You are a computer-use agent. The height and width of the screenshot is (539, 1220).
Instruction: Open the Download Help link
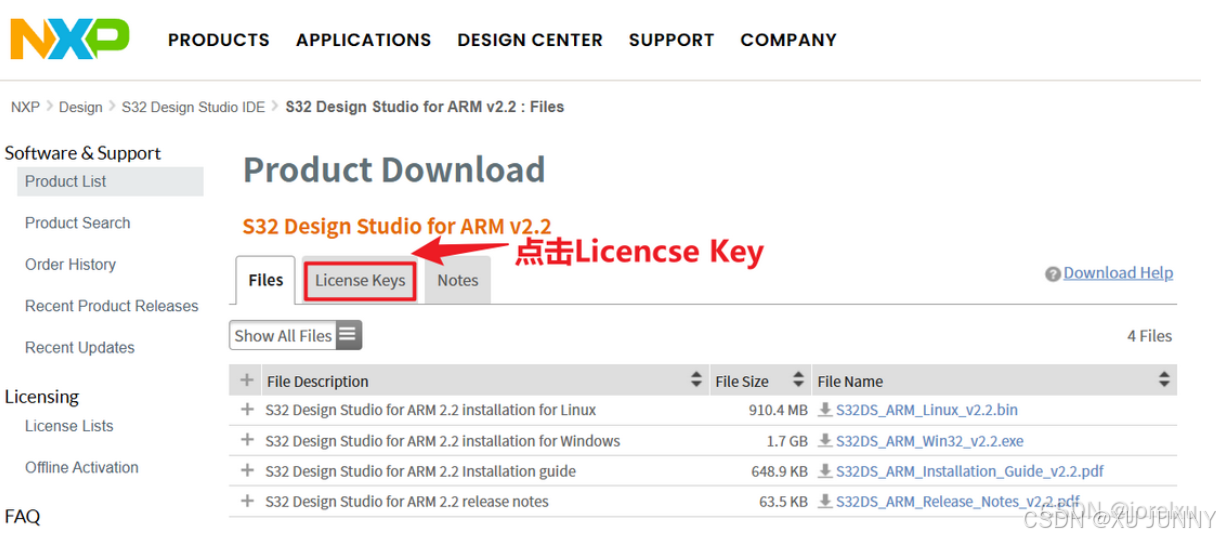pos(1118,273)
